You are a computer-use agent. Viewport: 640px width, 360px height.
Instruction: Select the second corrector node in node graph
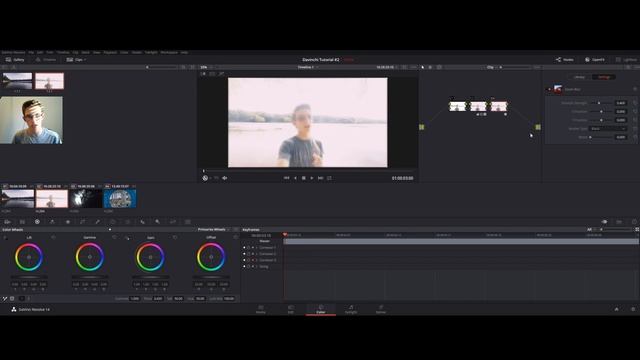point(478,106)
